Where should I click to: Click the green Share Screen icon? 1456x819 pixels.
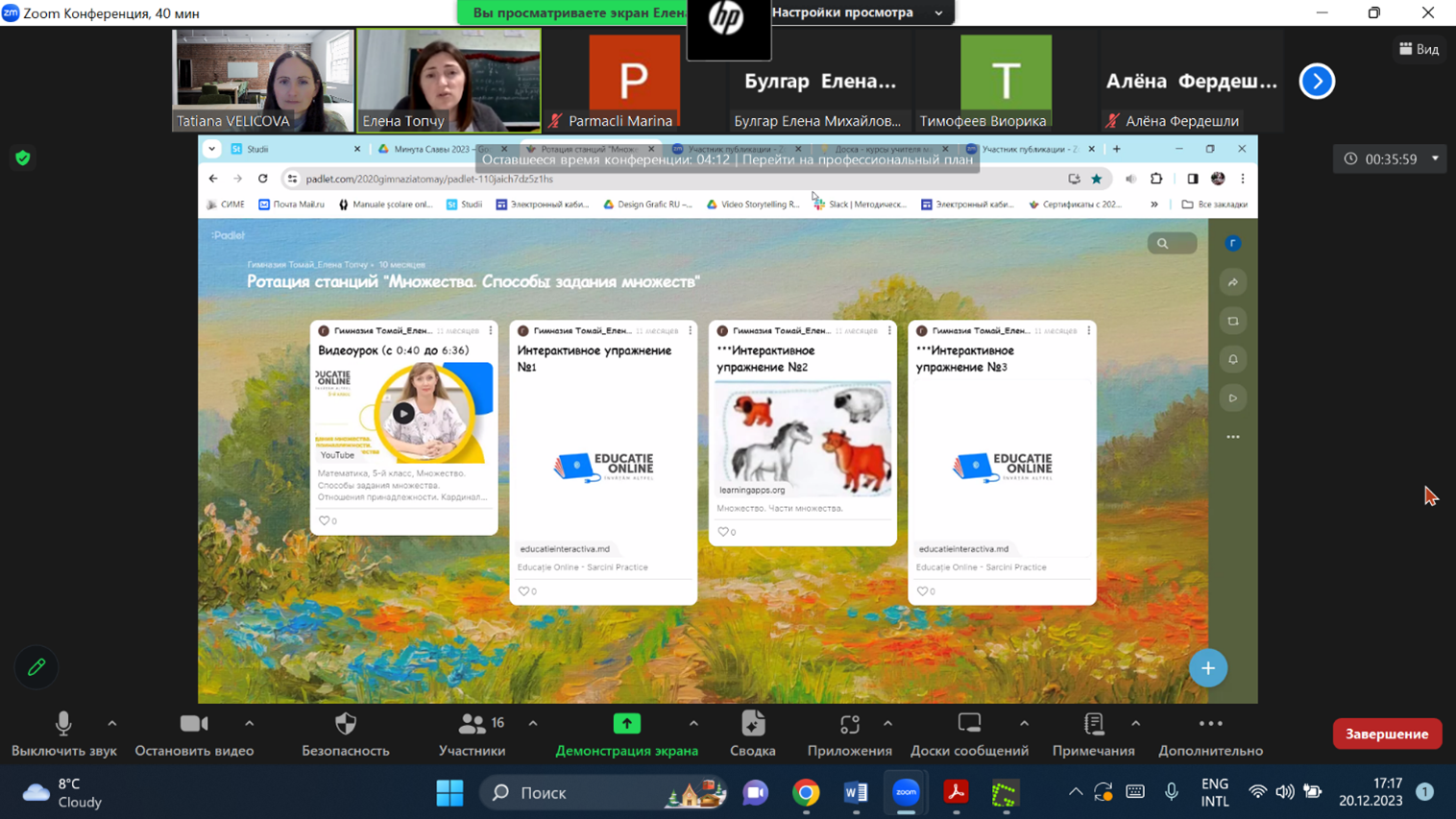click(x=626, y=724)
